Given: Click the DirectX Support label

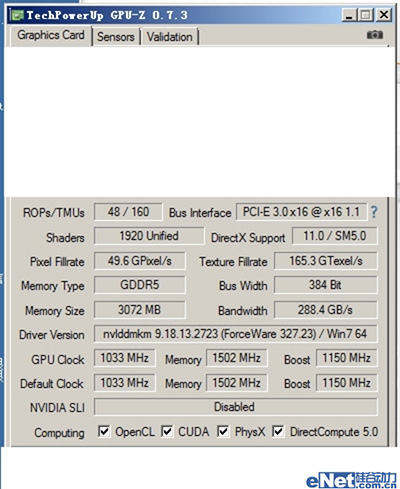Looking at the screenshot, I should coord(248,238).
